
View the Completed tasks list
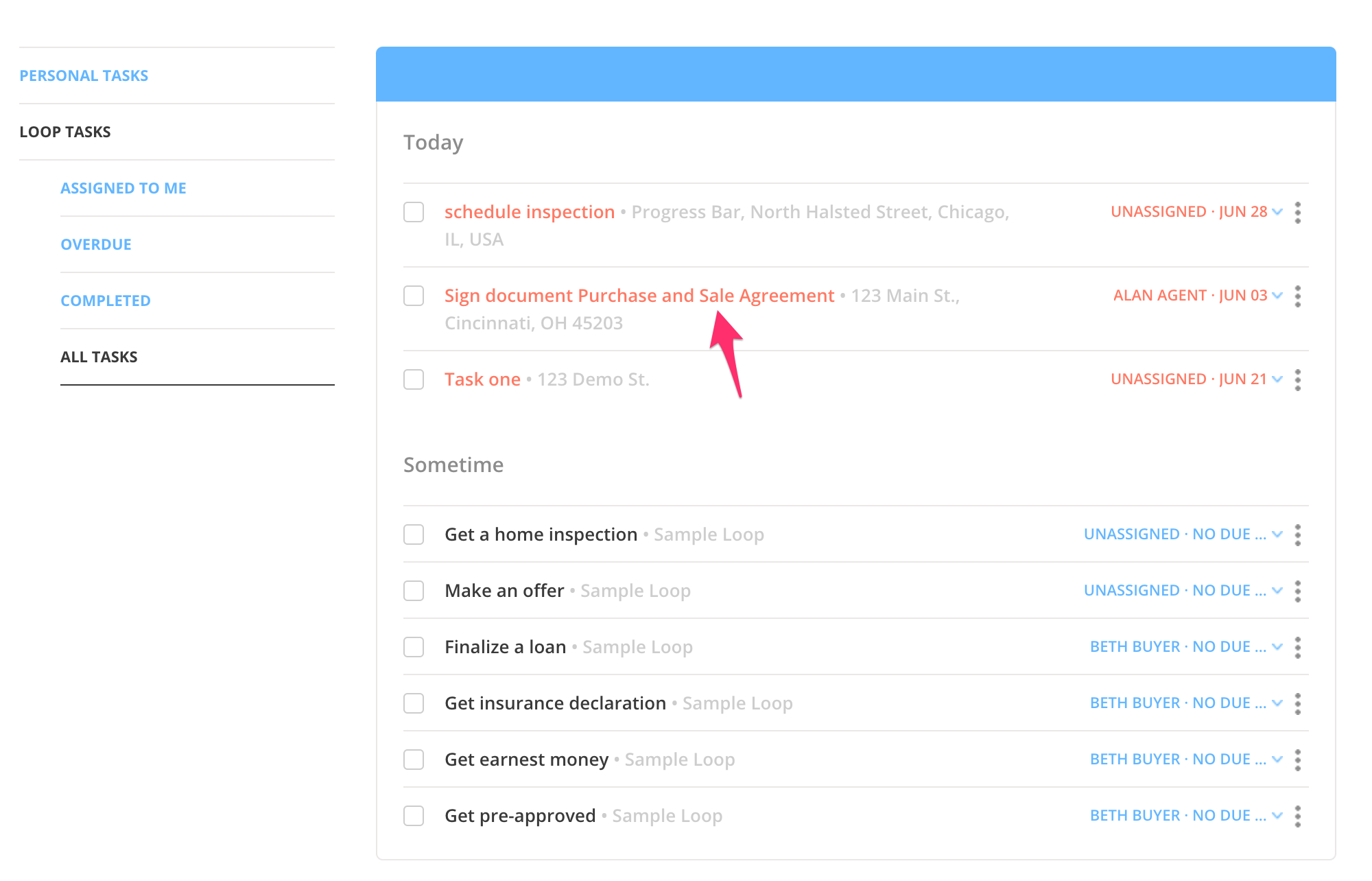point(106,301)
